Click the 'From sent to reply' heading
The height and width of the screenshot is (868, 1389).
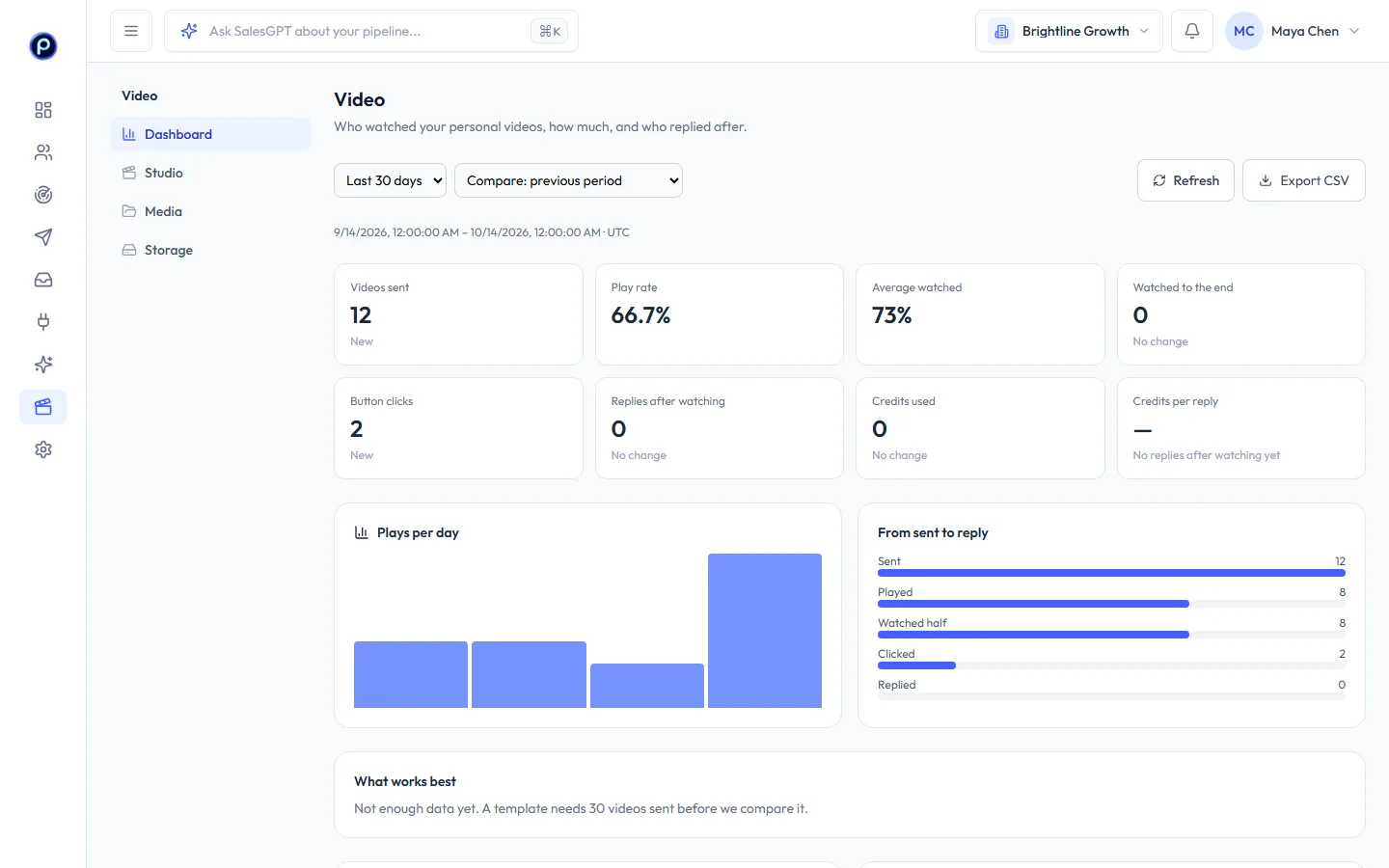pyautogui.click(x=933, y=532)
